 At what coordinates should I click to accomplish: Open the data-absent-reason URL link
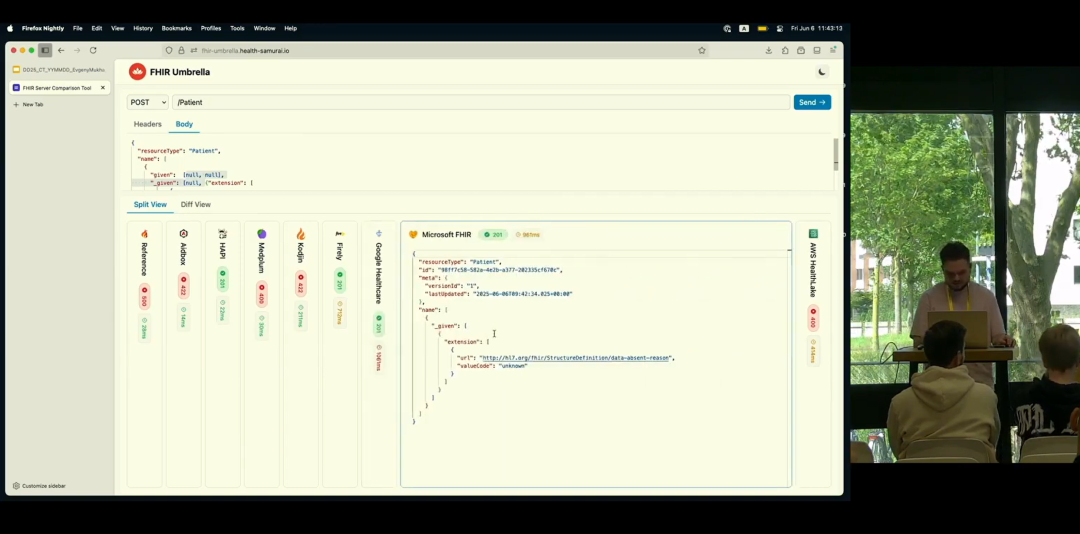click(x=574, y=358)
